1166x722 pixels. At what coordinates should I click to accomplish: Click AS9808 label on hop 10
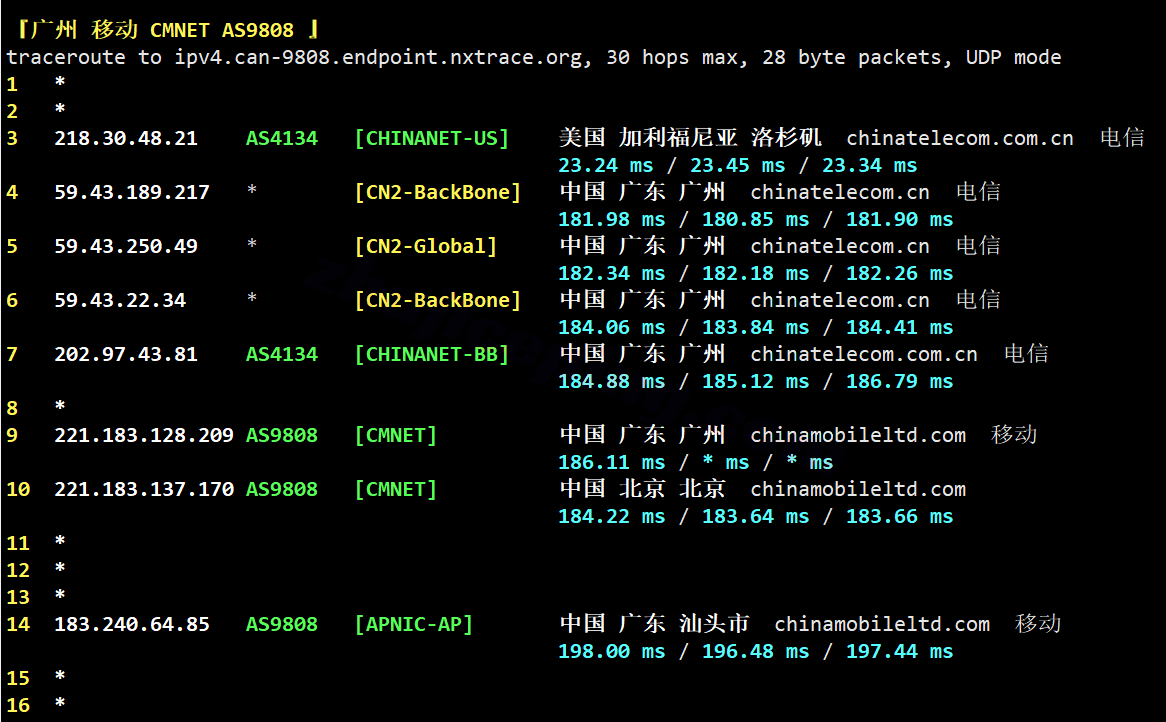[282, 489]
